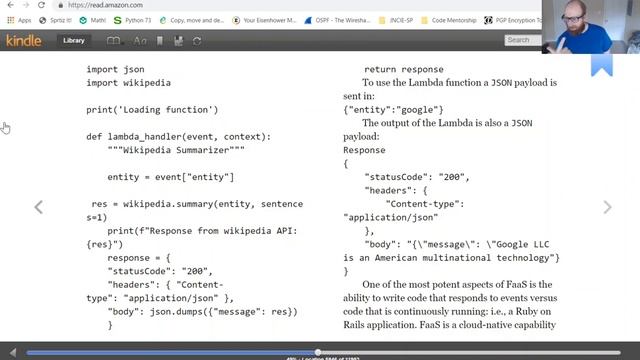Click the paragraph starting 'One of the most potent'
This screenshot has width=640, height=360.
[450, 304]
